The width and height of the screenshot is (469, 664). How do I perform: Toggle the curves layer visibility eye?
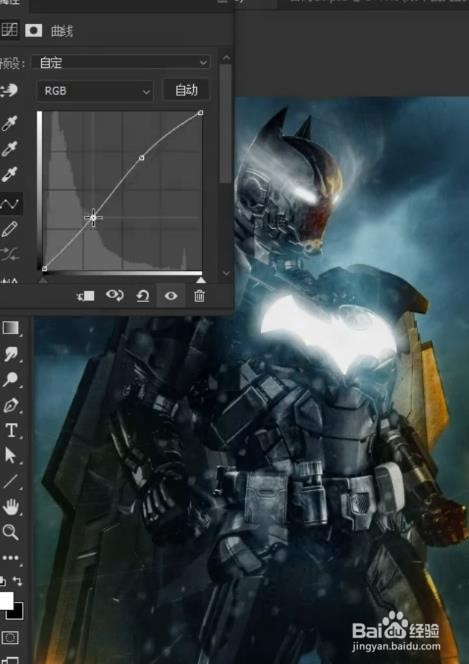(171, 296)
